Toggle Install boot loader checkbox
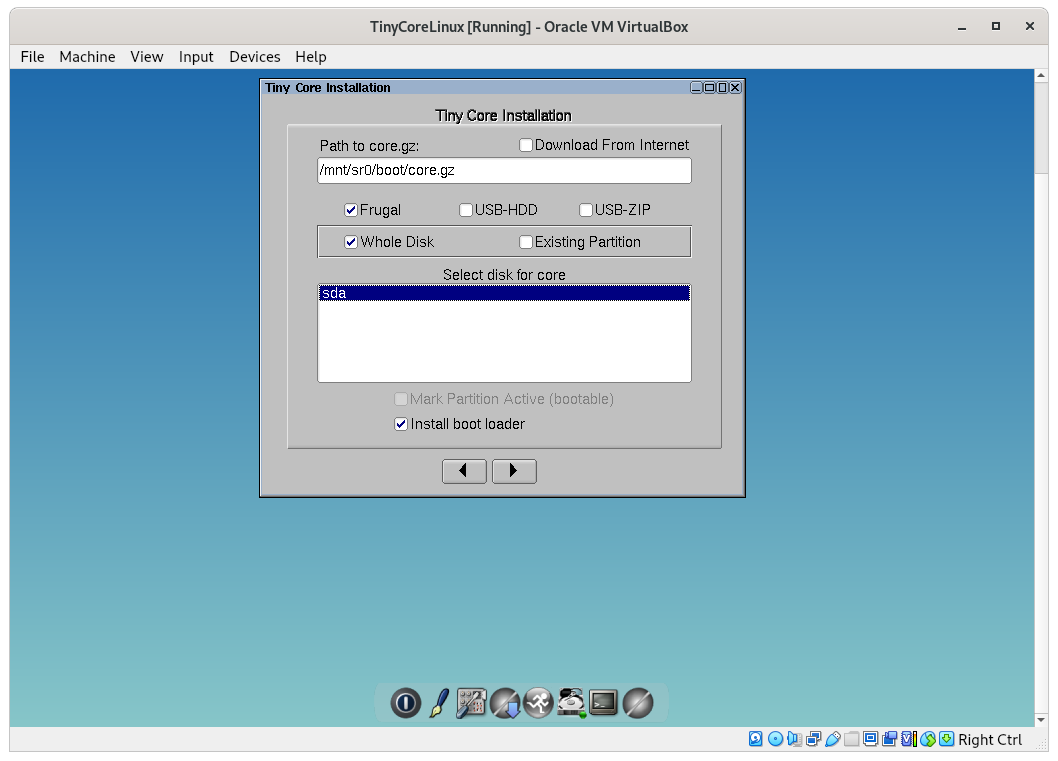Viewport: 1058px width, 761px height. (401, 424)
